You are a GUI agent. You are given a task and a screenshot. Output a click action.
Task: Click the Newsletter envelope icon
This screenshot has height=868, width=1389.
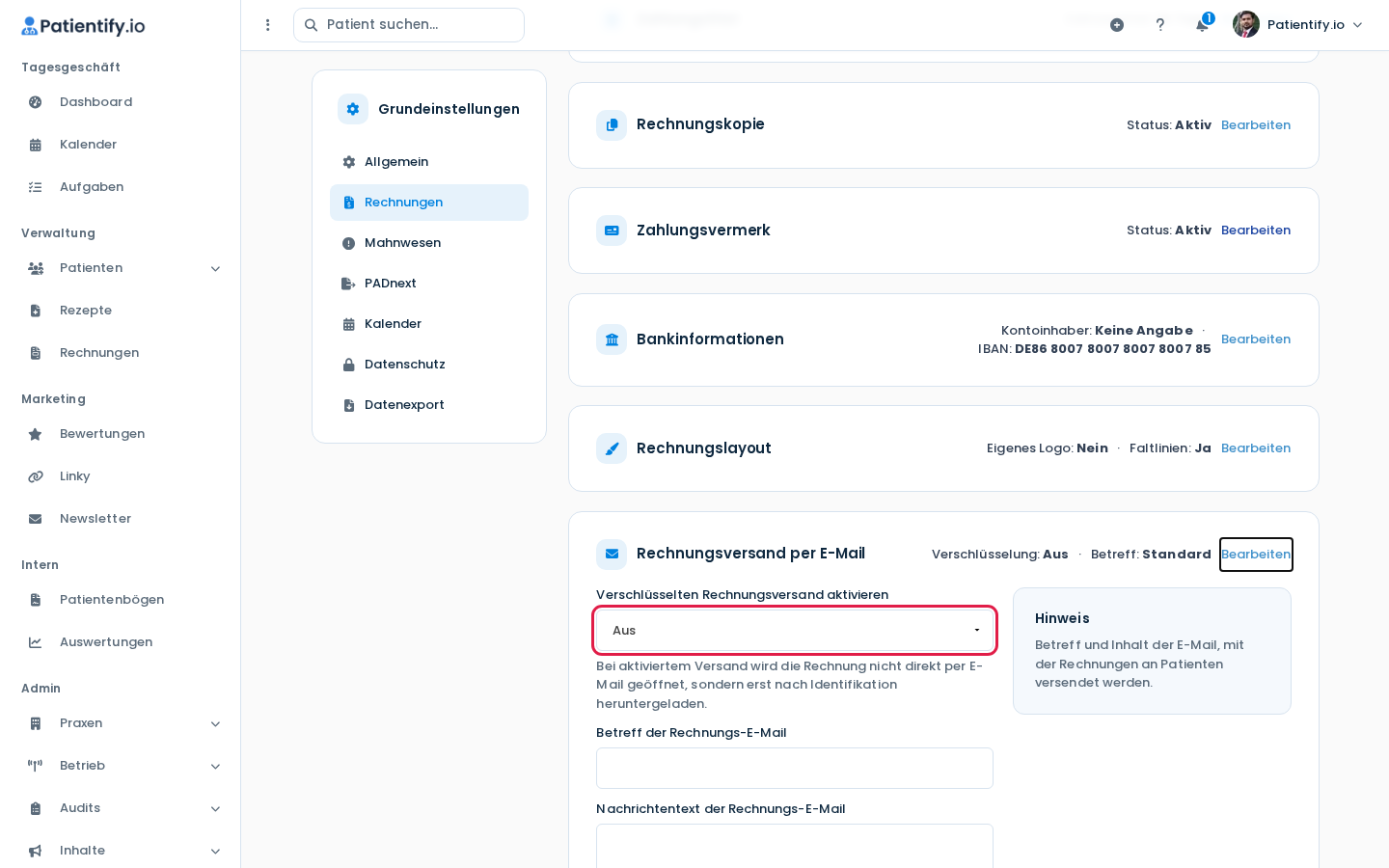pos(36,519)
